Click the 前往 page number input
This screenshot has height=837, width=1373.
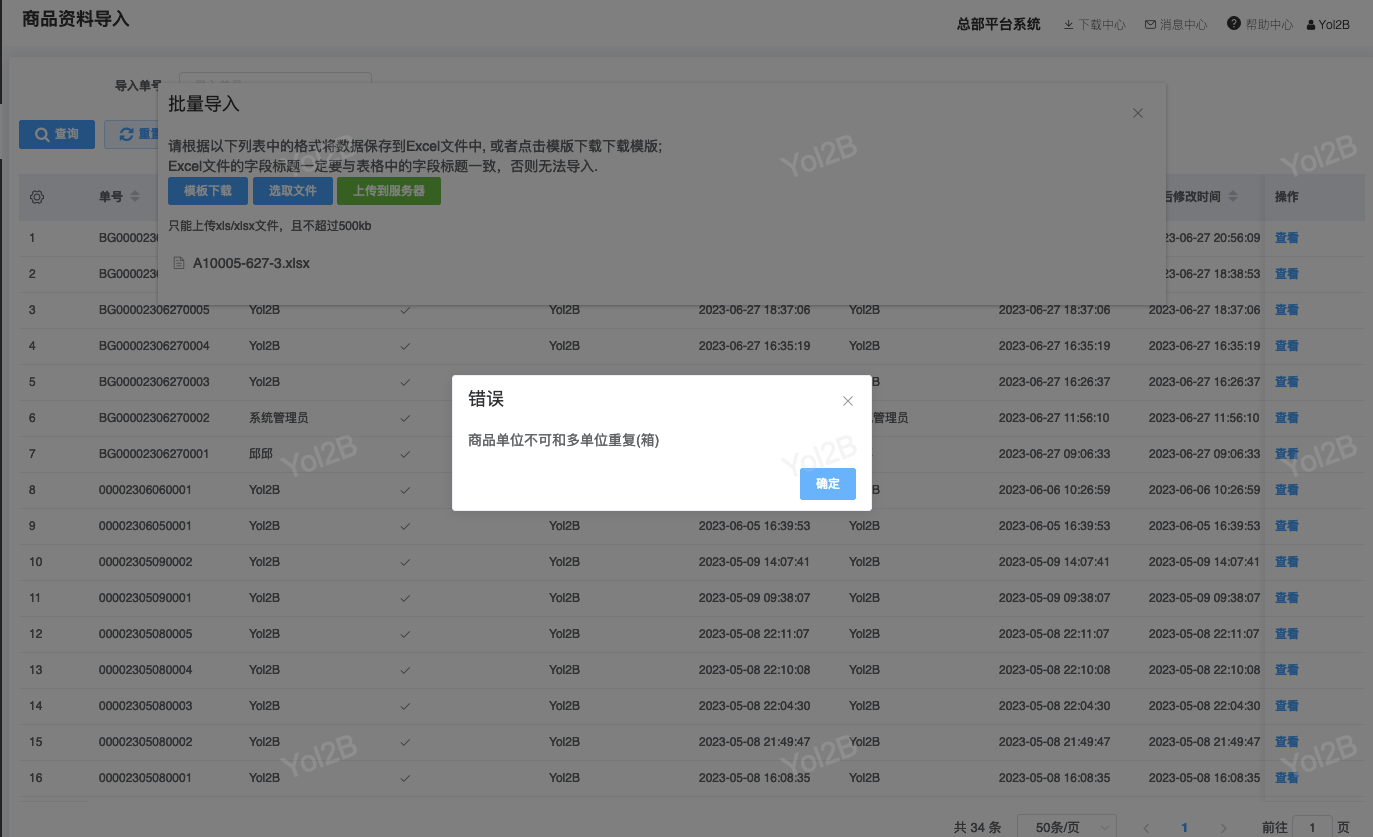[1312, 827]
